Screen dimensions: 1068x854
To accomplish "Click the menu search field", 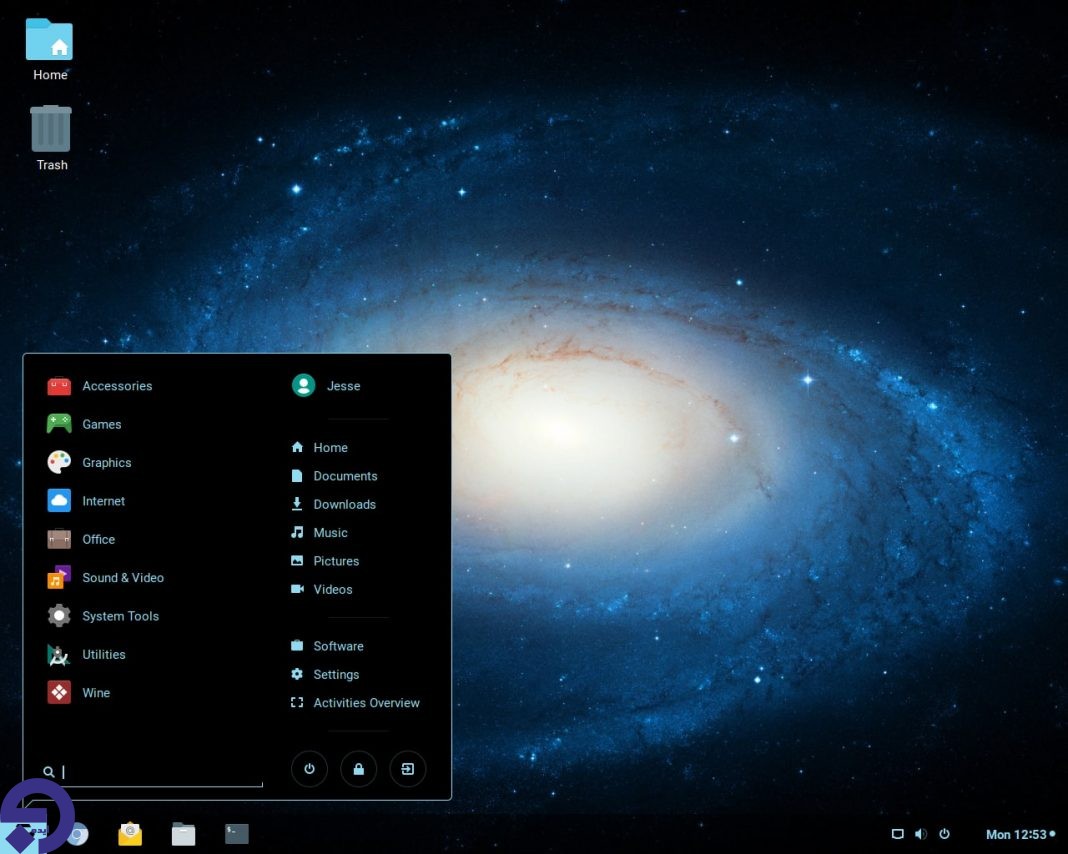I will tap(160, 772).
